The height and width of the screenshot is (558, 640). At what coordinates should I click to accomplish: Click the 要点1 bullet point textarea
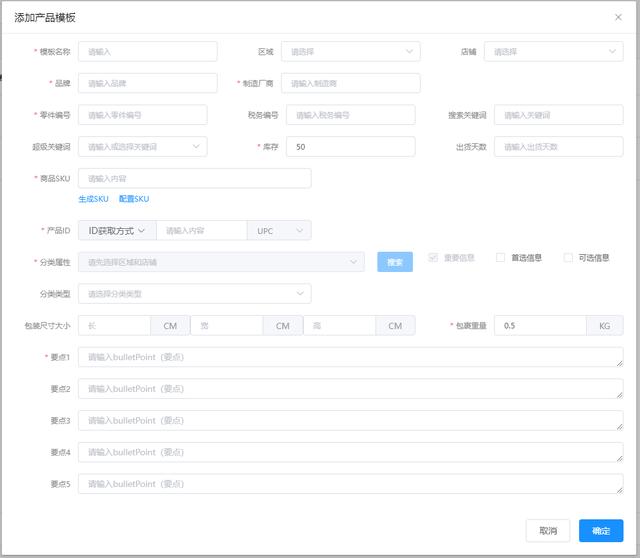coord(350,357)
